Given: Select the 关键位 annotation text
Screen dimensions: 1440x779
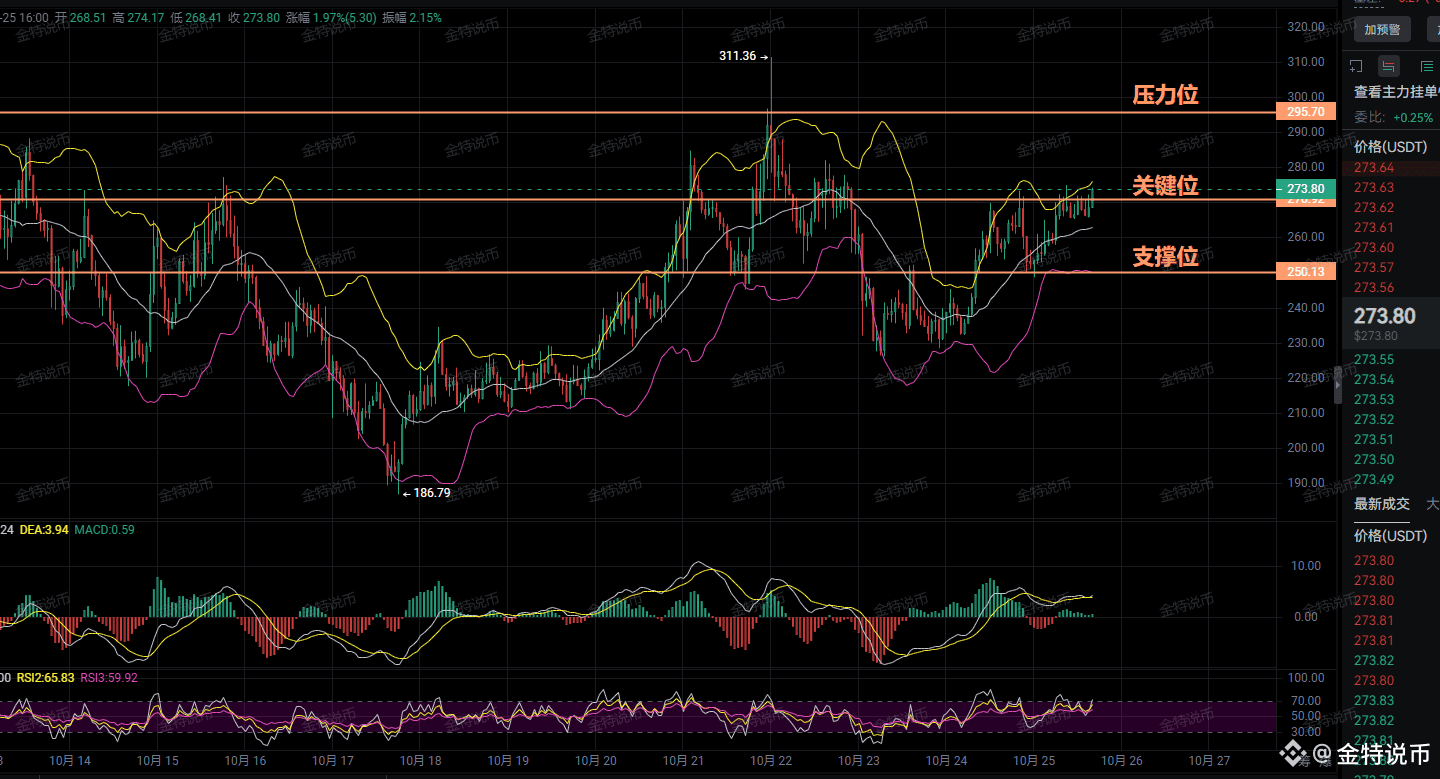Looking at the screenshot, I should click(1165, 186).
